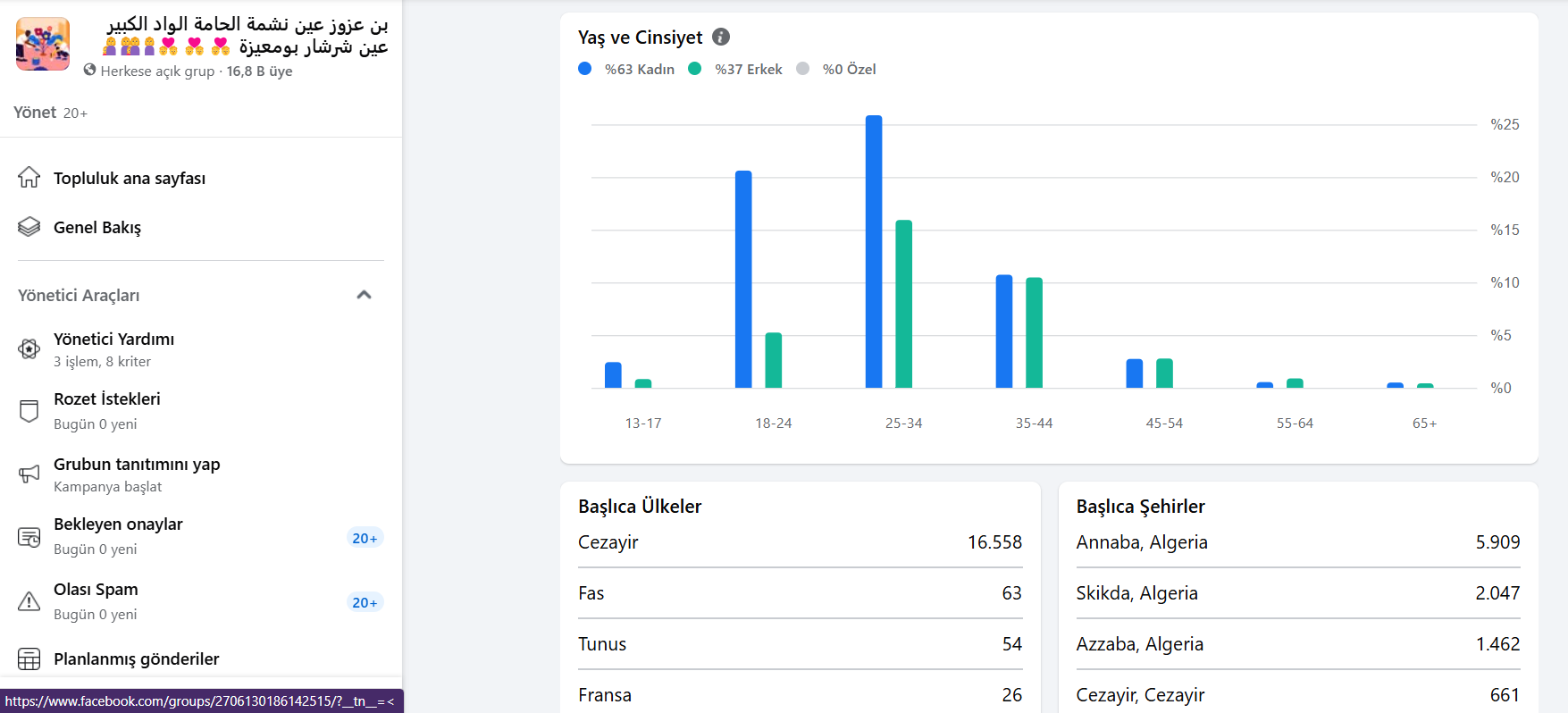Viewport: 1568px width, 713px height.
Task: Click the 20+ badge beside Olası Spam
Action: [365, 602]
